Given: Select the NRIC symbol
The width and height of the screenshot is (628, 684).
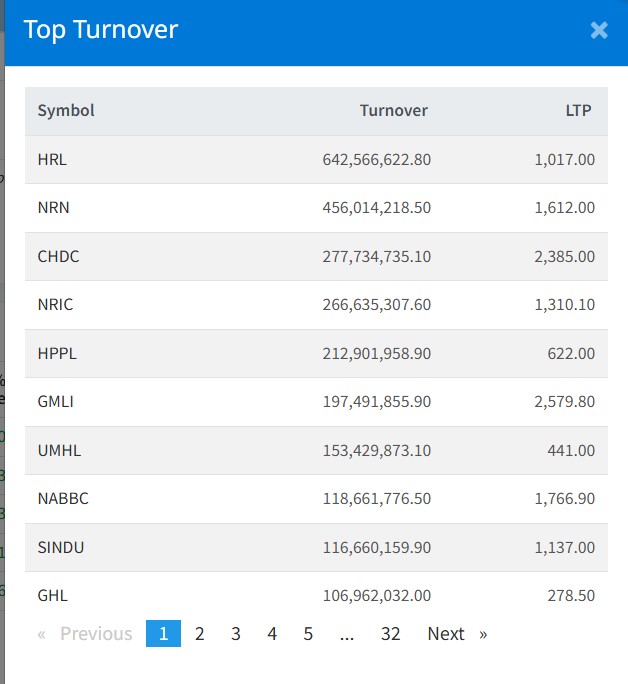Looking at the screenshot, I should coord(55,305).
